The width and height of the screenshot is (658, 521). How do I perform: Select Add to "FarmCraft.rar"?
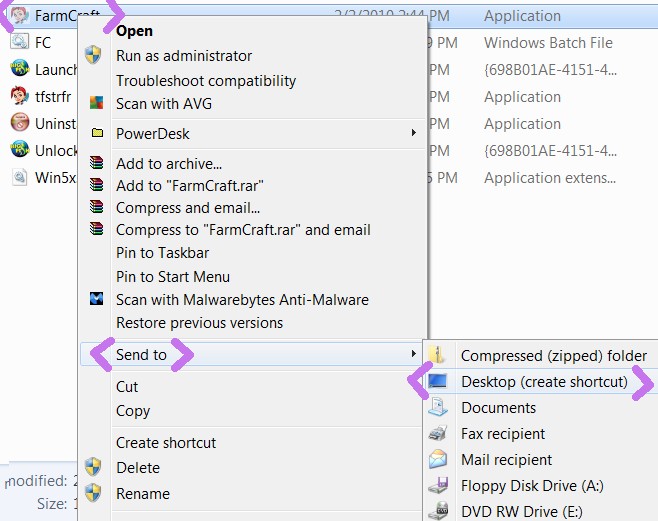[190, 185]
